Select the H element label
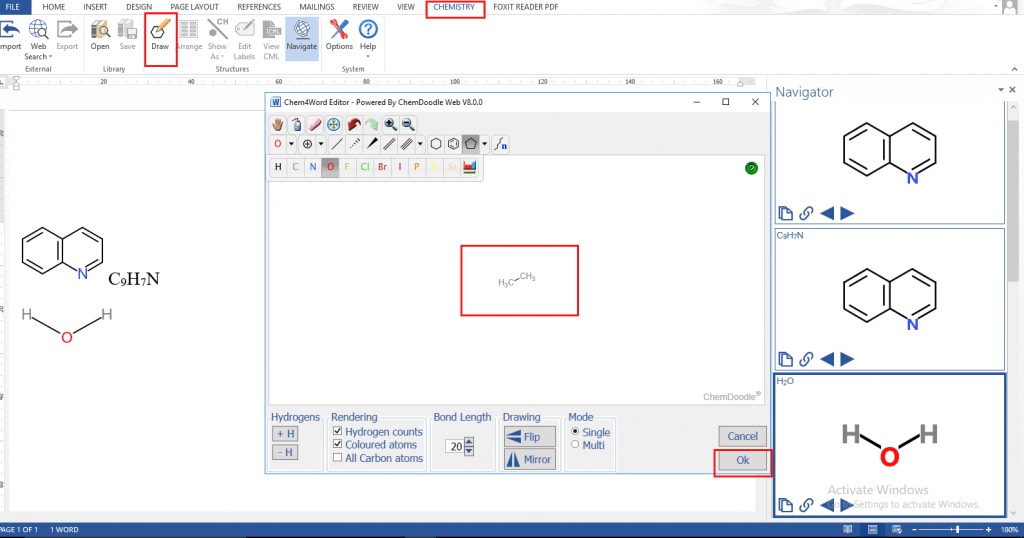Viewport: 1024px width, 538px height. coord(278,167)
